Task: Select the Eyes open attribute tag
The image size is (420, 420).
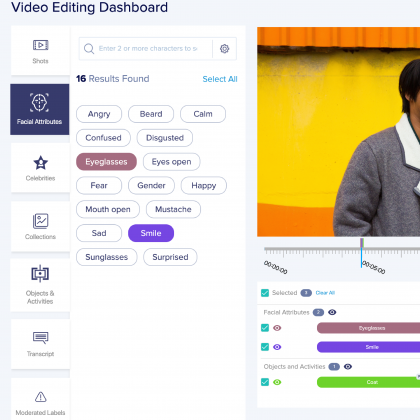Action: point(172,162)
